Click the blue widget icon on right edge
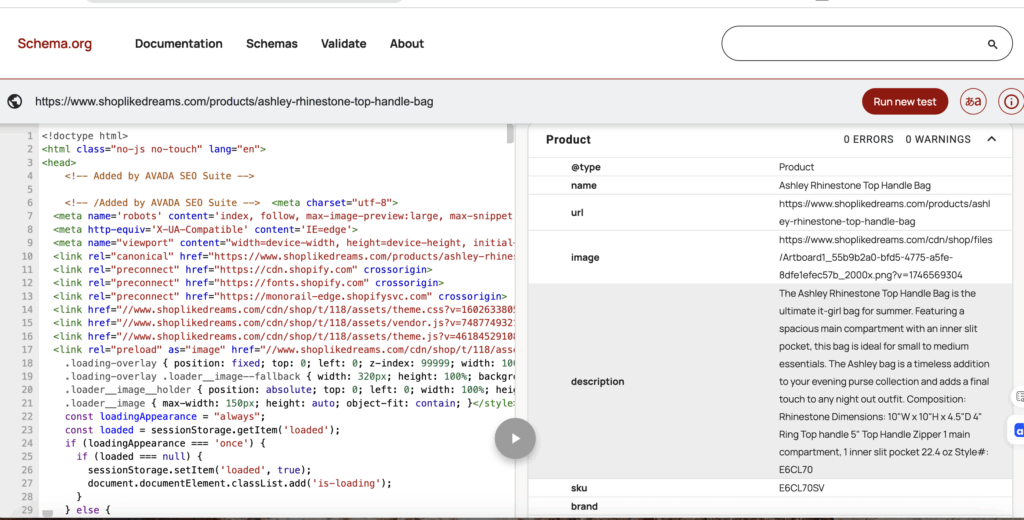Image resolution: width=1024 pixels, height=520 pixels. 1018,430
